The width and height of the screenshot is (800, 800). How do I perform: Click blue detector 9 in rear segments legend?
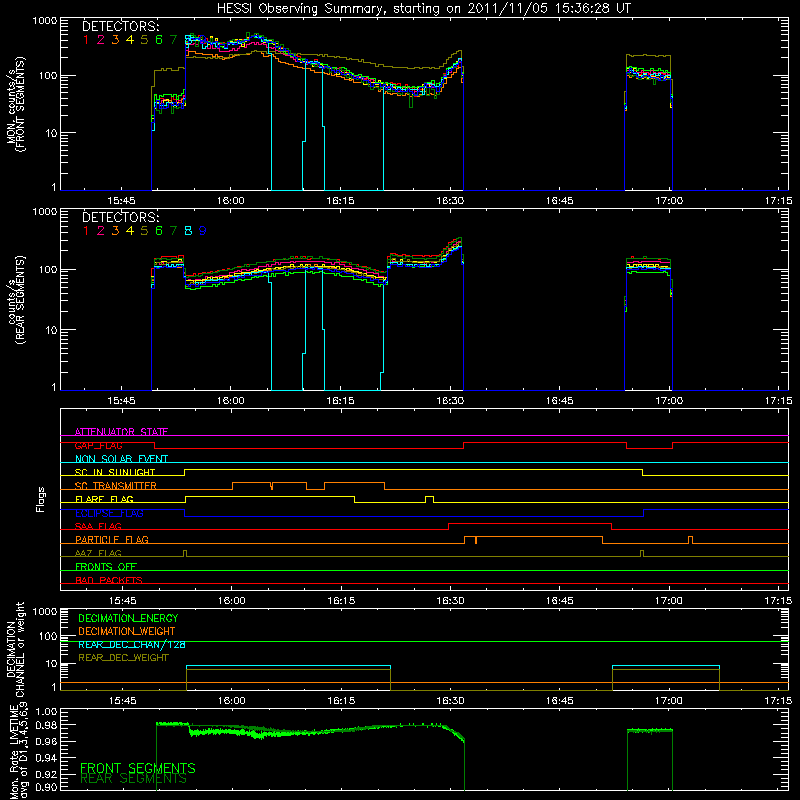point(203,231)
